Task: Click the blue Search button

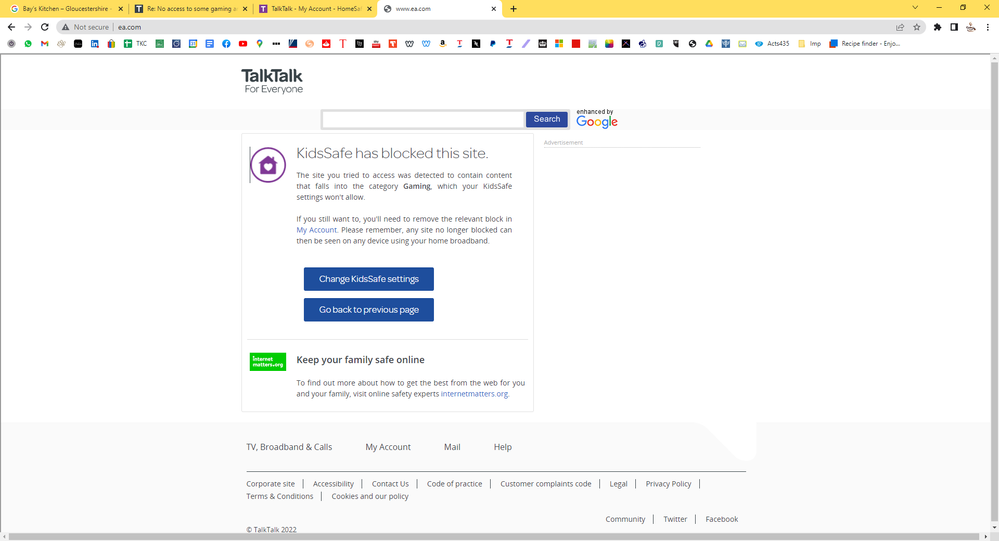Action: click(547, 119)
